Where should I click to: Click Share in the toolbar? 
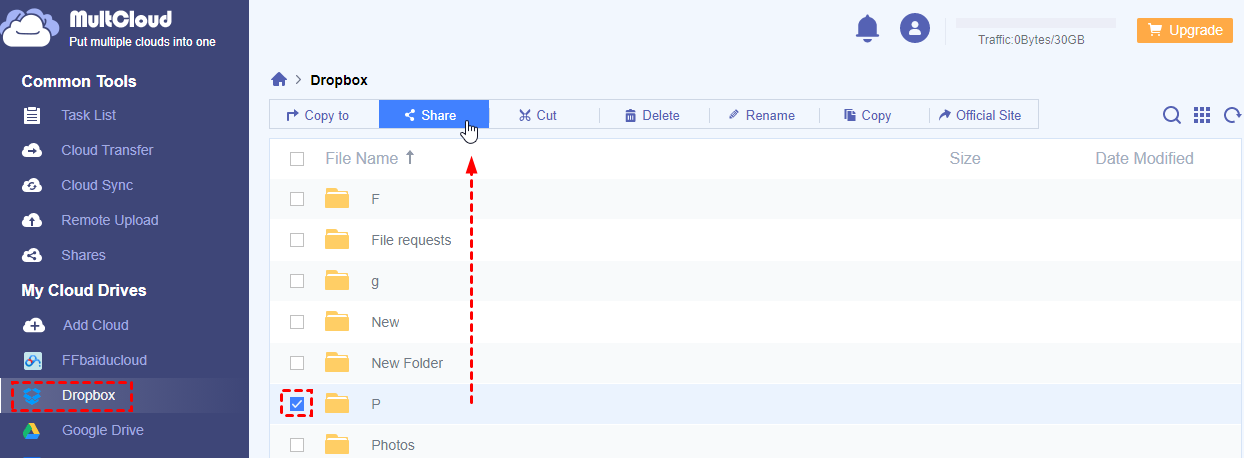[433, 115]
